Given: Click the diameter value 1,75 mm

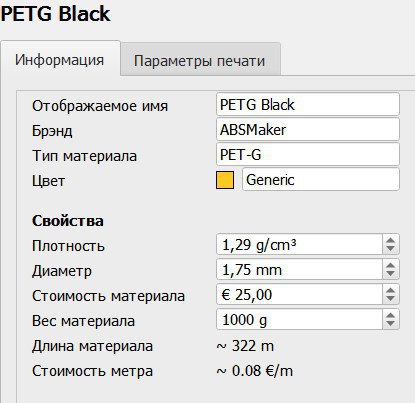Looking at the screenshot, I should pos(252,270).
